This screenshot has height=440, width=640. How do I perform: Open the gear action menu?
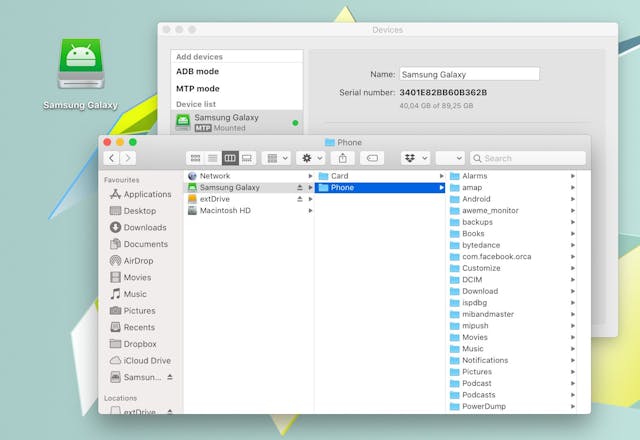(311, 158)
